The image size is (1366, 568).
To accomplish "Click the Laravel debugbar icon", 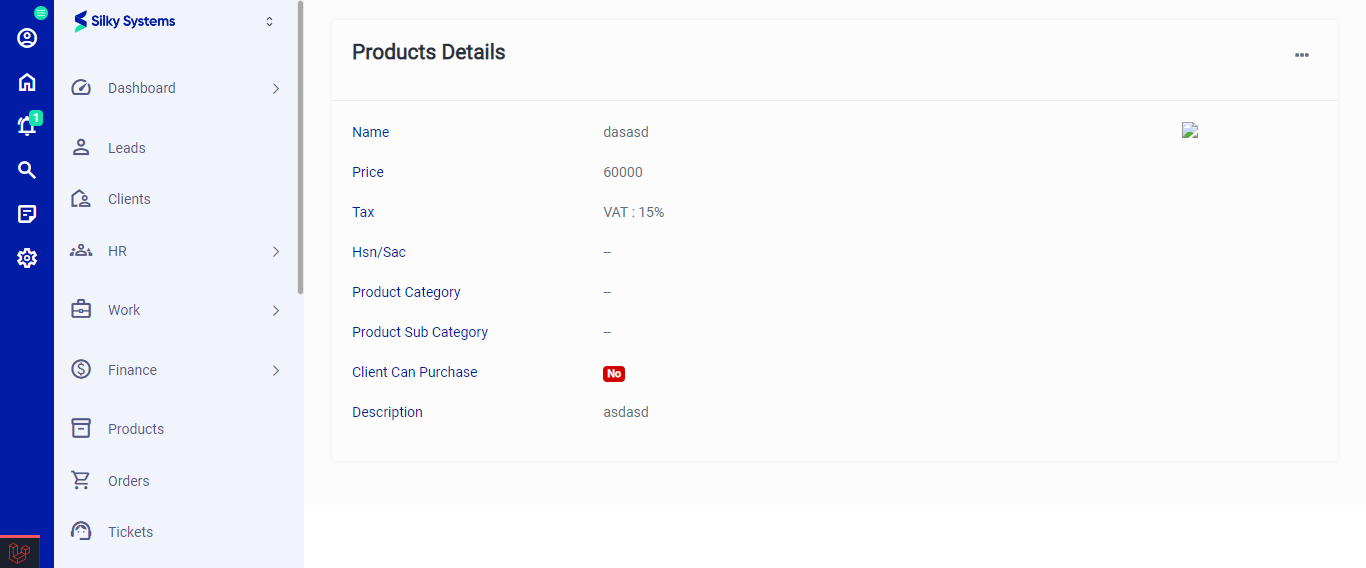I will (x=19, y=552).
